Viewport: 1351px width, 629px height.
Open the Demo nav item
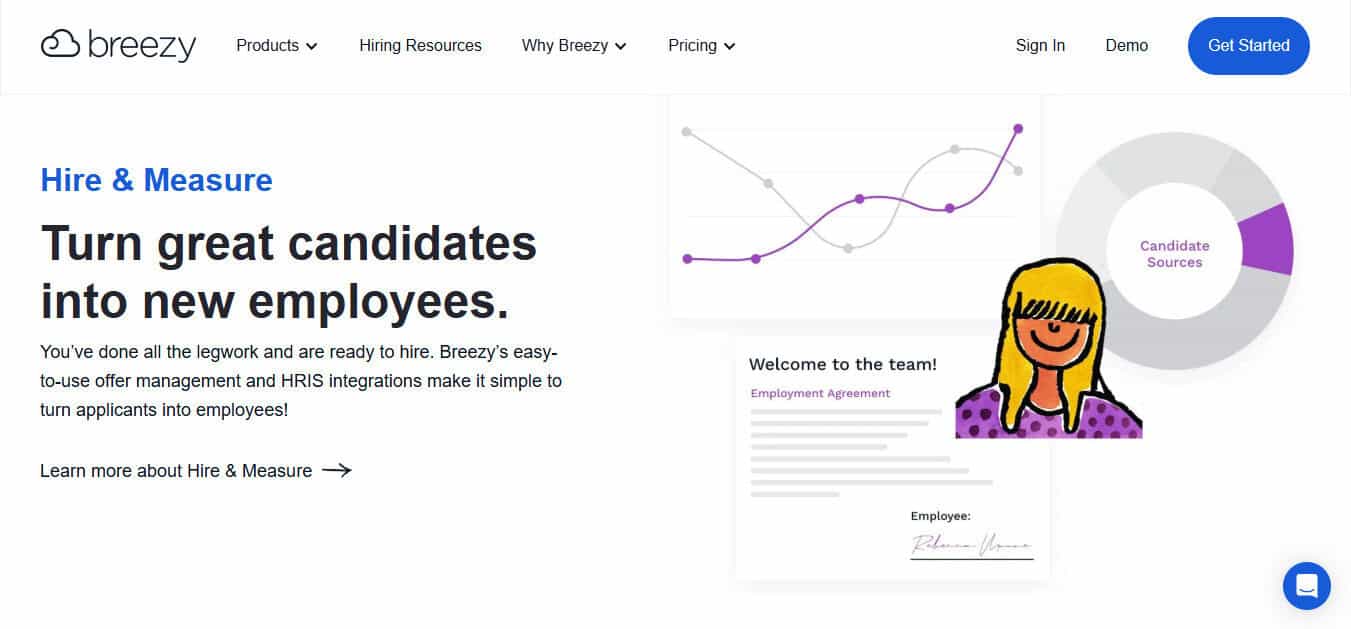pos(1126,46)
